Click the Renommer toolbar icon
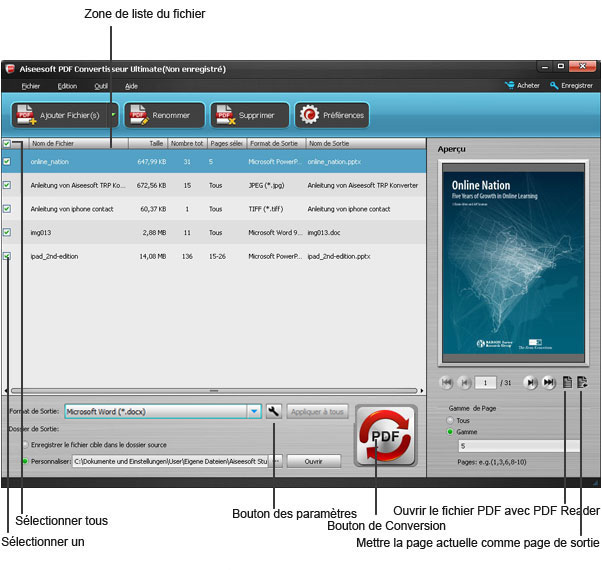The height and width of the screenshot is (570, 602). point(139,115)
